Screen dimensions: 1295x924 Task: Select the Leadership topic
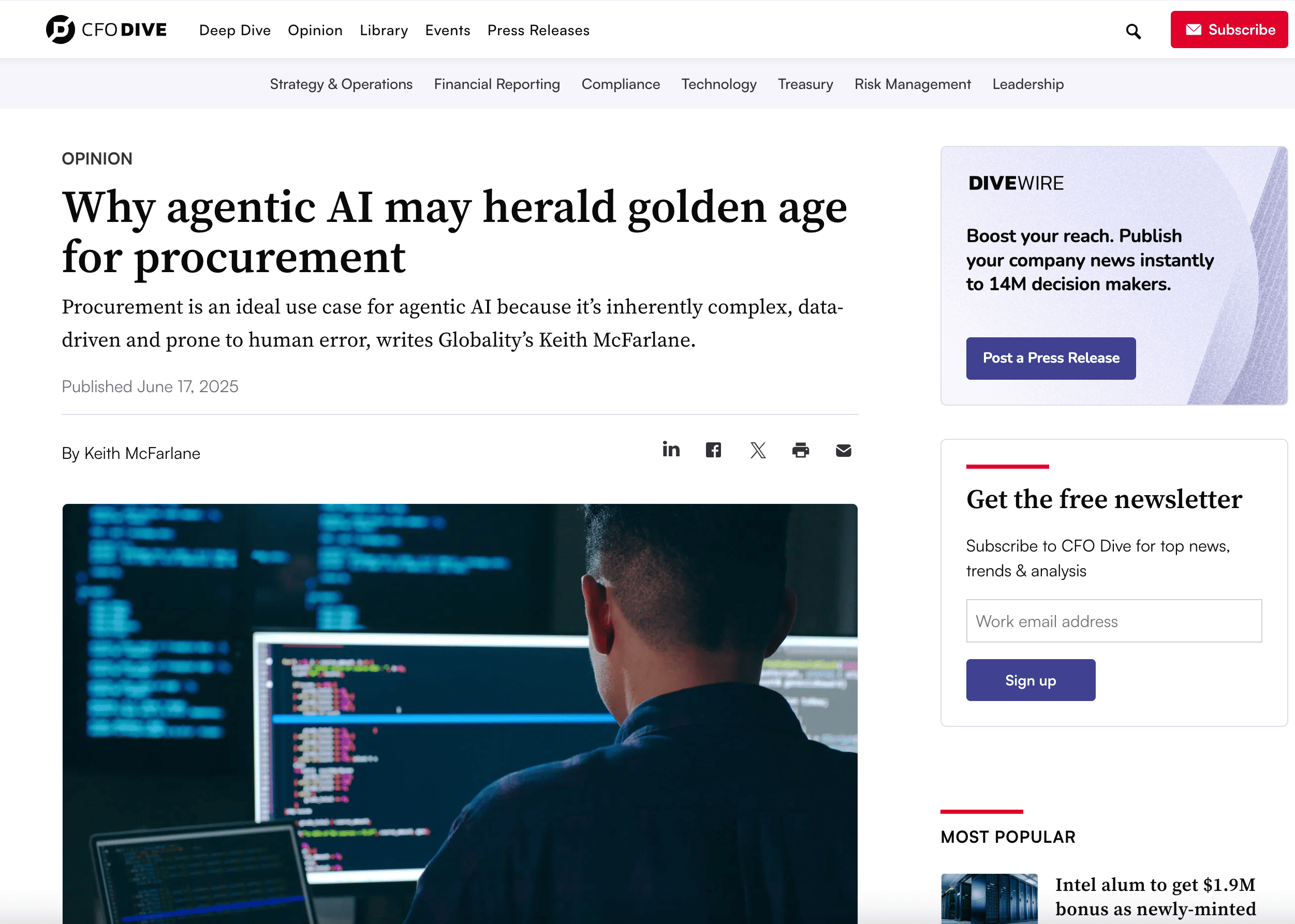click(x=1027, y=84)
